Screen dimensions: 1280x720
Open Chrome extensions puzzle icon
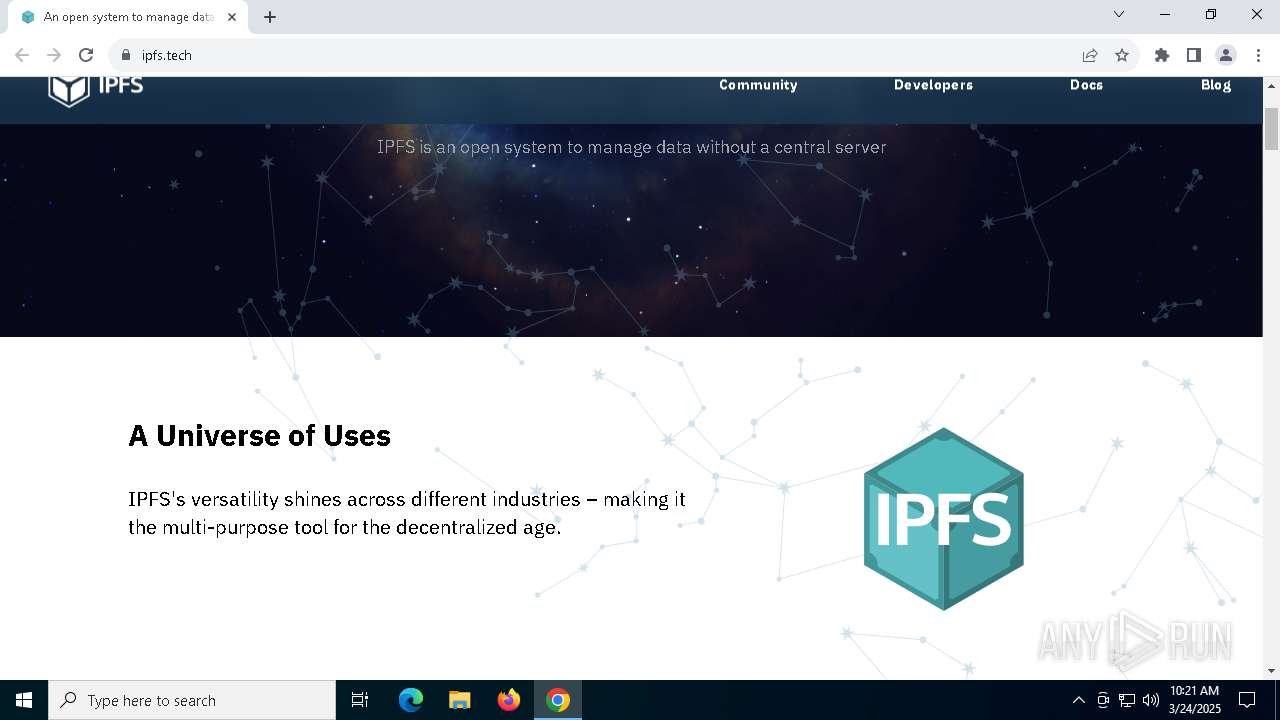point(1161,55)
